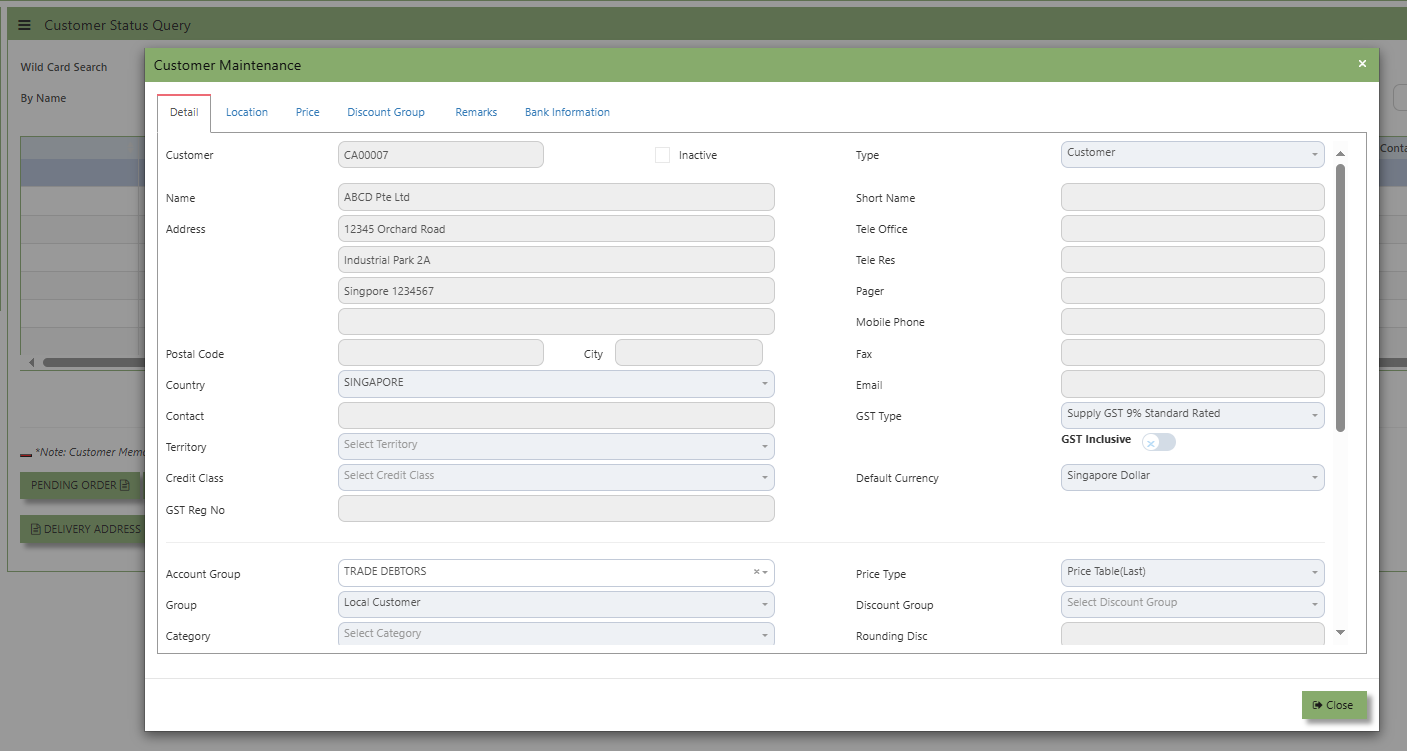Switch to the Price tab
The width and height of the screenshot is (1407, 751).
(x=308, y=113)
